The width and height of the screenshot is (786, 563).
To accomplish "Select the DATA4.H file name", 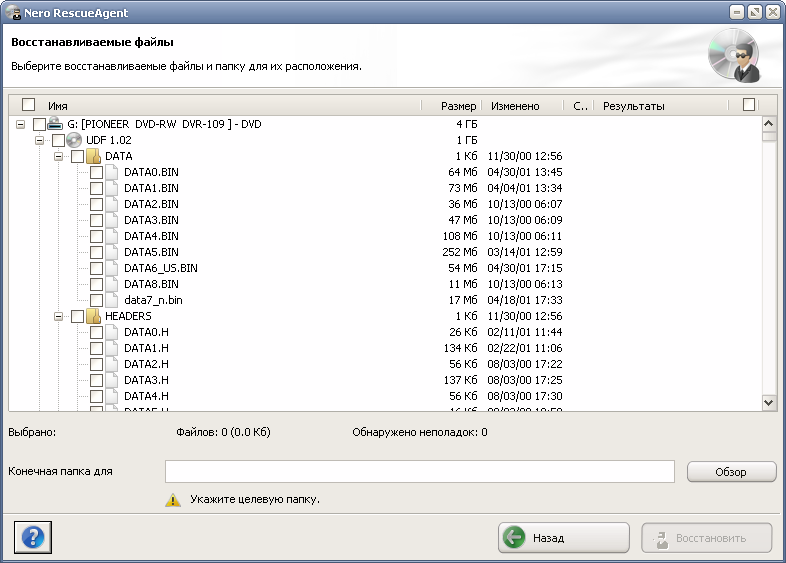I will pos(146,396).
